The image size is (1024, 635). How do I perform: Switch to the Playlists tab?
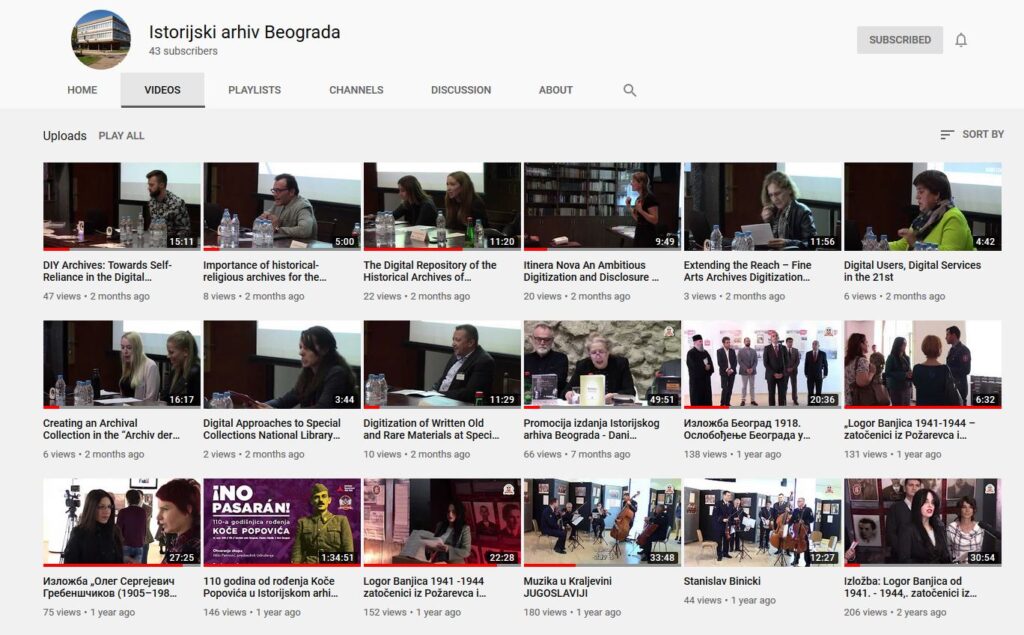[x=254, y=90]
